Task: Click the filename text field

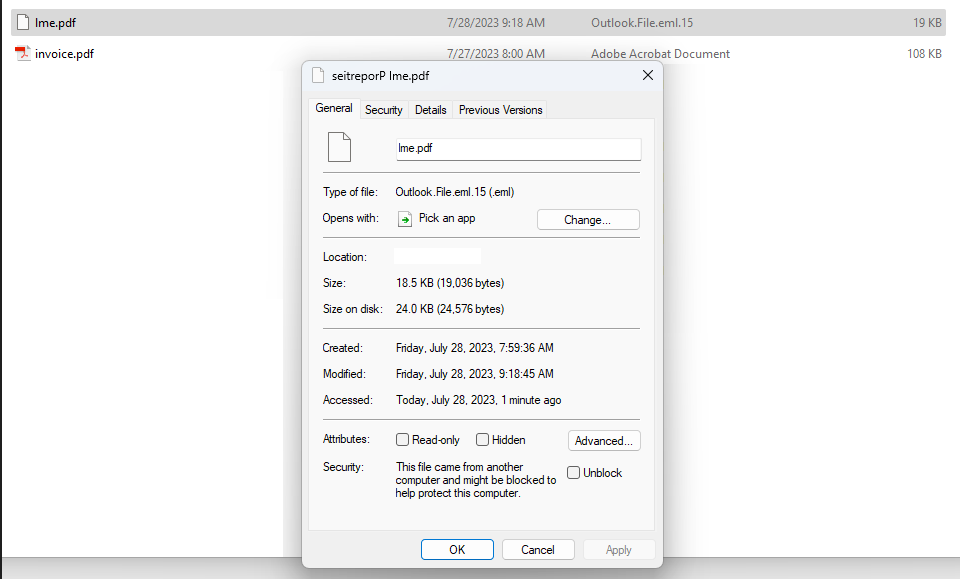Action: click(518, 149)
